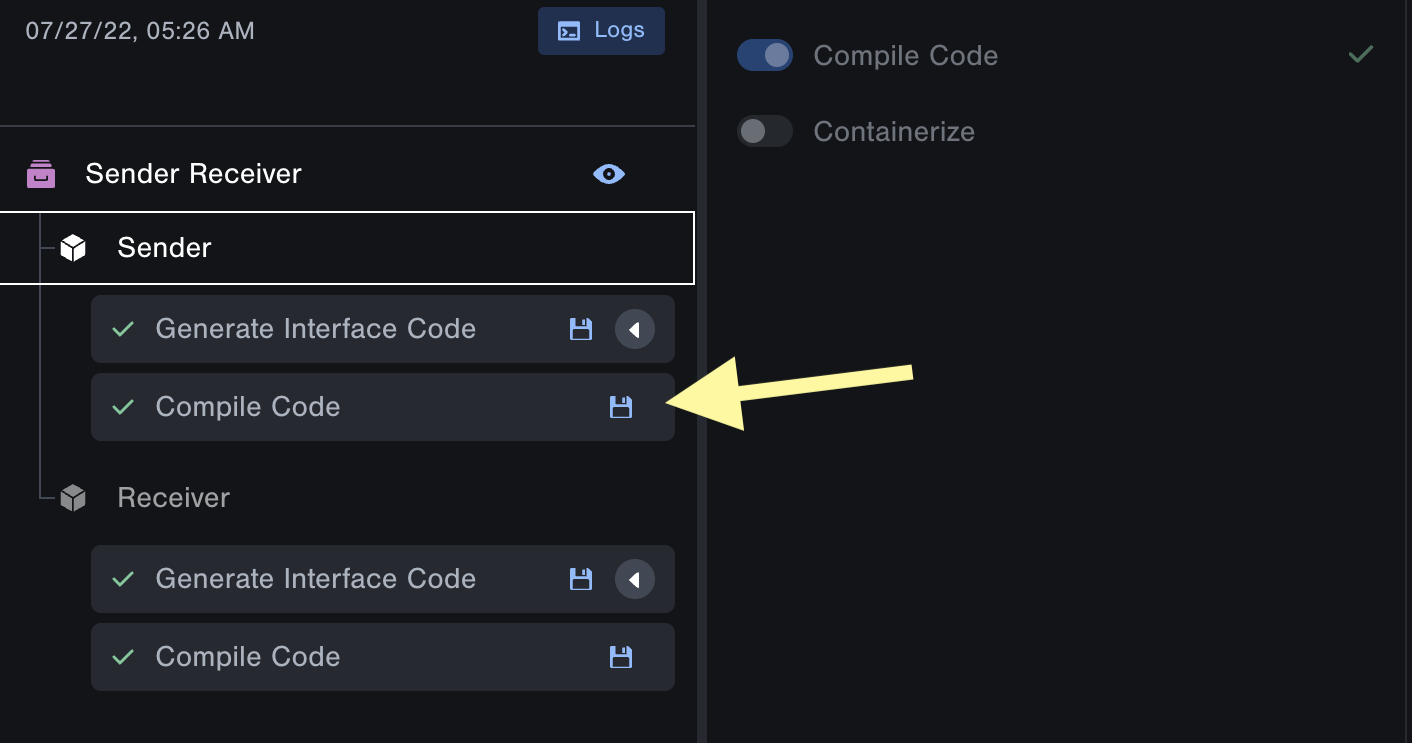Collapse Sender's Generate Interface Code arrow
Viewport: 1412px width, 743px height.
tap(634, 329)
